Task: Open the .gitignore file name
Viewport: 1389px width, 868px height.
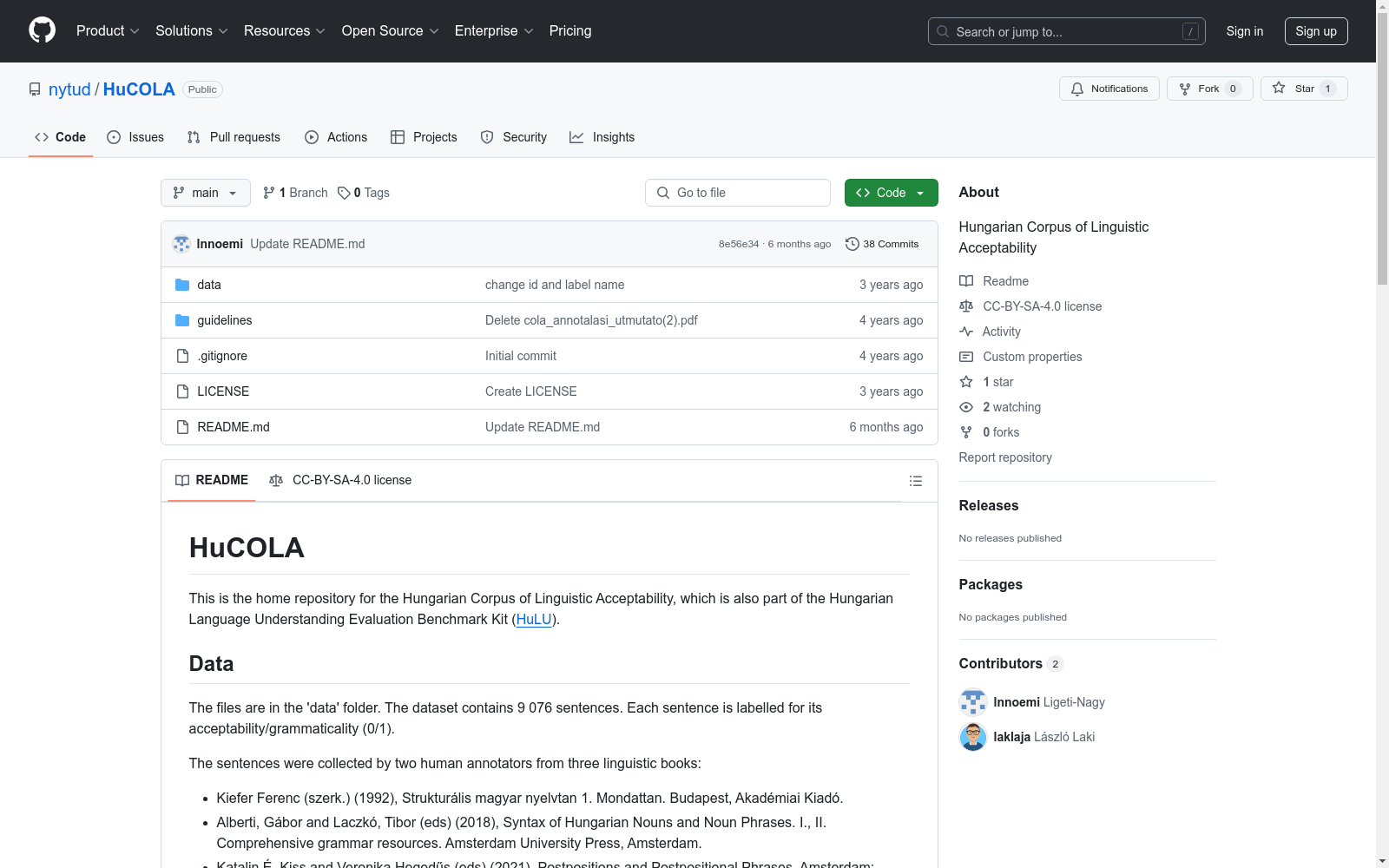Action: (x=222, y=356)
